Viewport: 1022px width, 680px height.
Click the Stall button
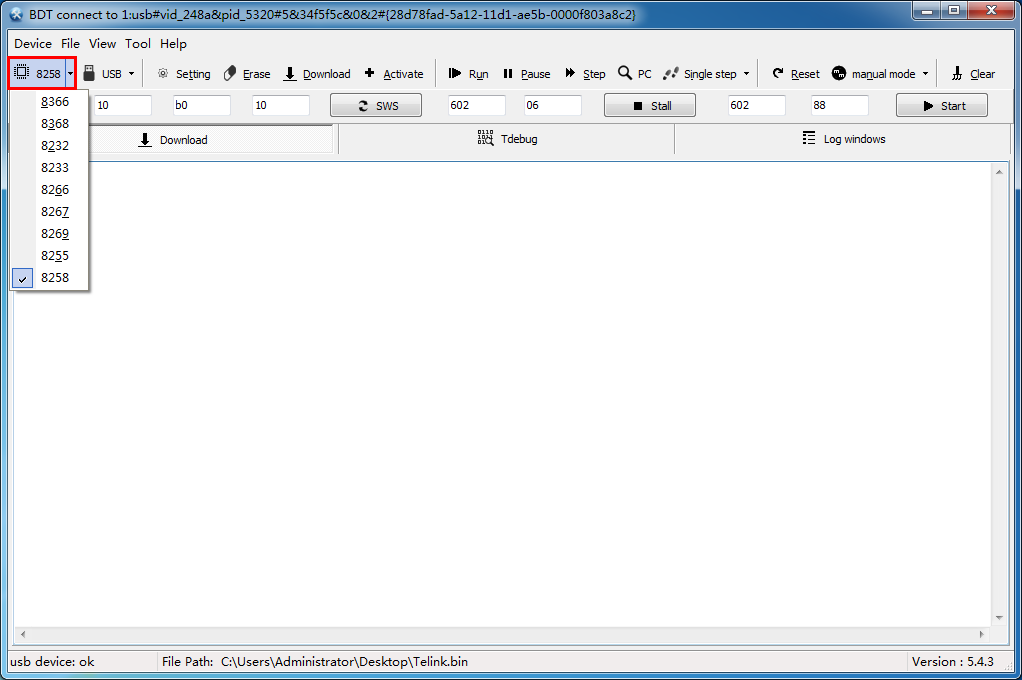650,106
